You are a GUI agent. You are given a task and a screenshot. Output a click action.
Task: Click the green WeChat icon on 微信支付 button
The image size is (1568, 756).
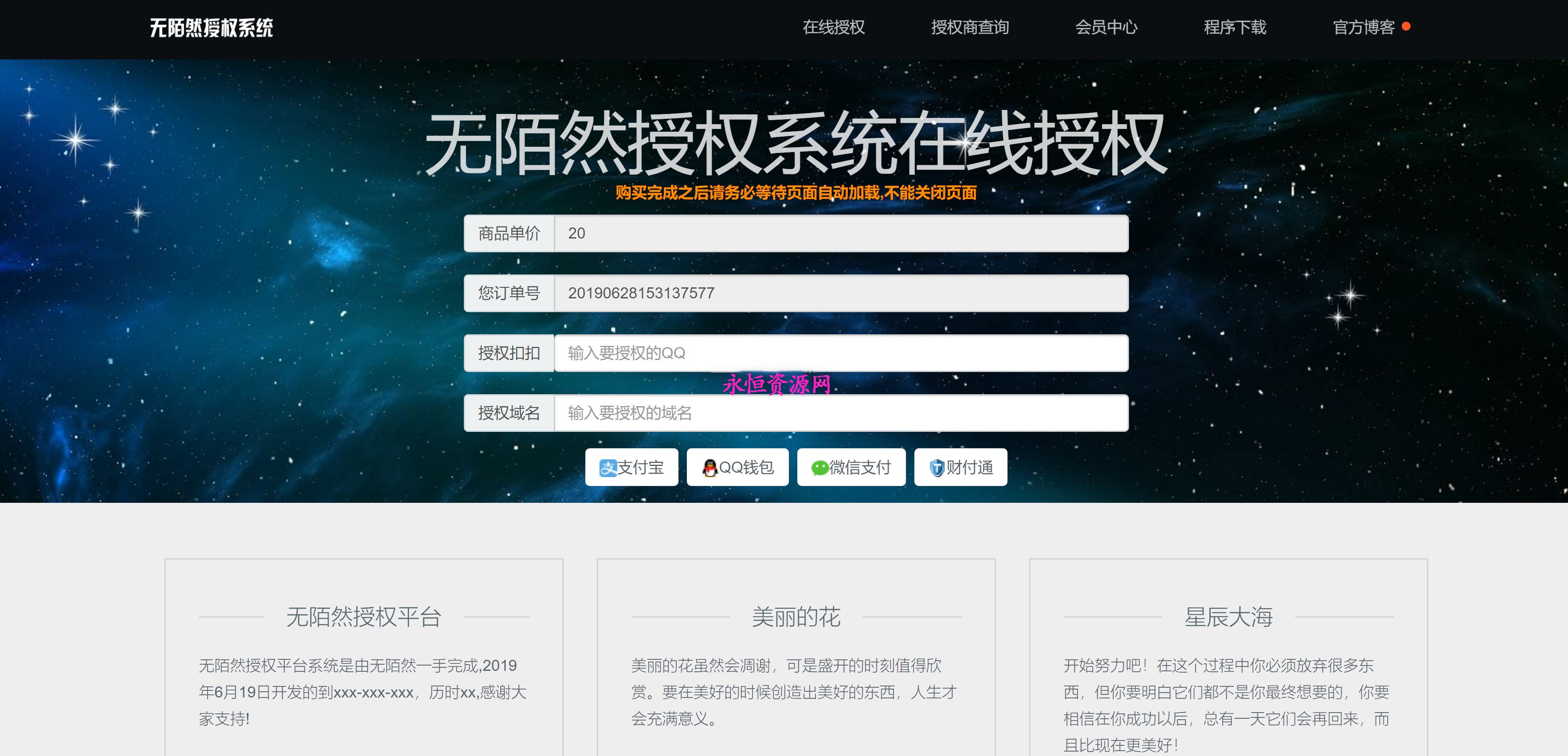[819, 467]
